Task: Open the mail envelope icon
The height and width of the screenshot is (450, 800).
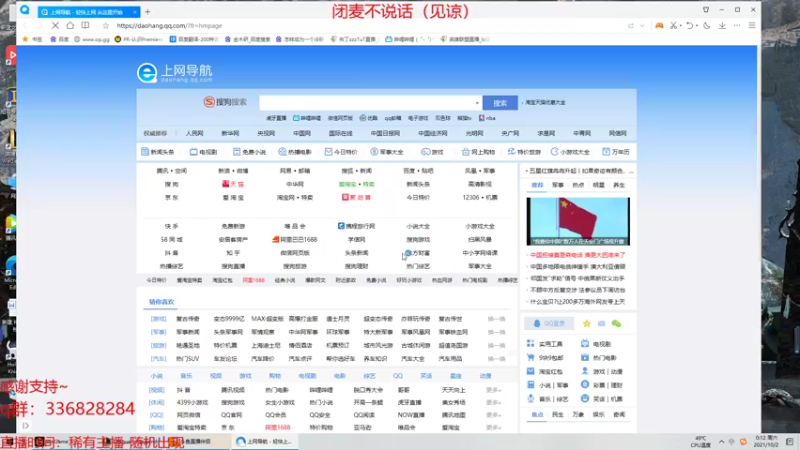Action: click(602, 323)
